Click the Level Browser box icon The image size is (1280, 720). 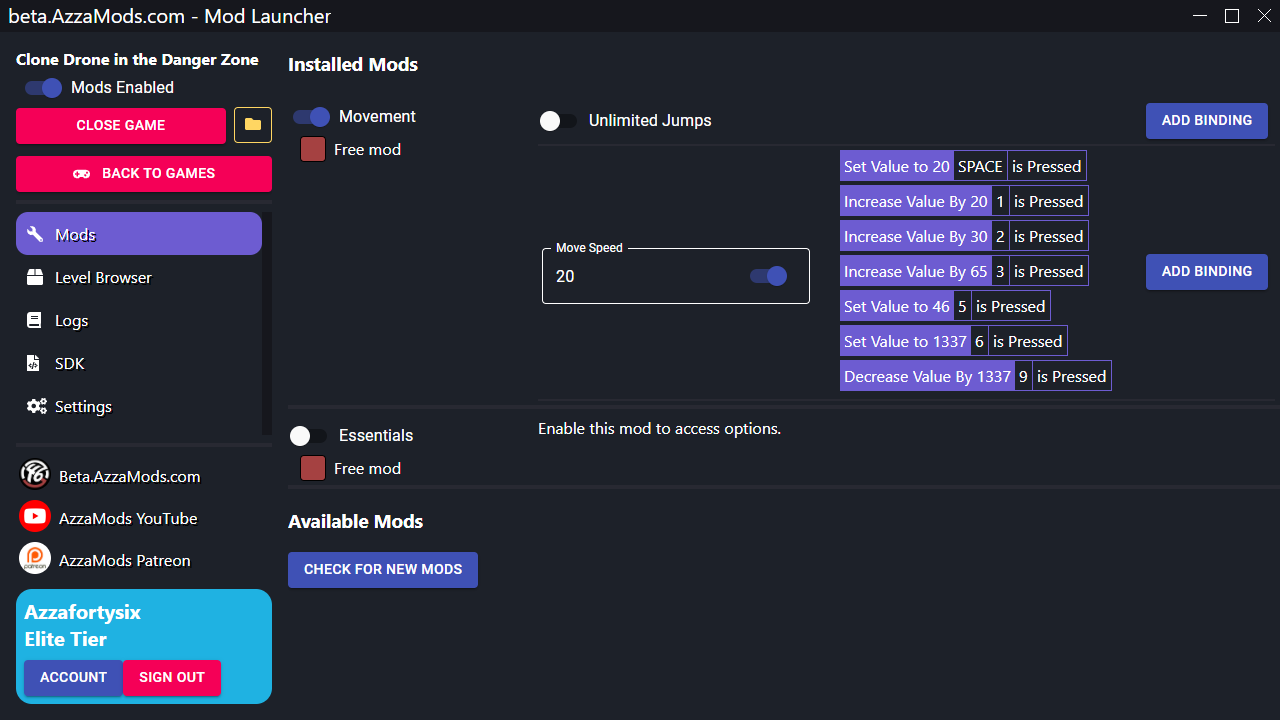[36, 277]
